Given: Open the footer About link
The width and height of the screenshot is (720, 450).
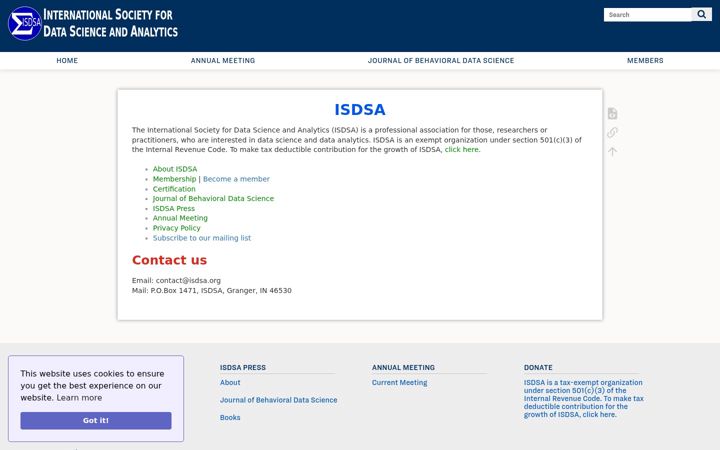Looking at the screenshot, I should [x=230, y=382].
